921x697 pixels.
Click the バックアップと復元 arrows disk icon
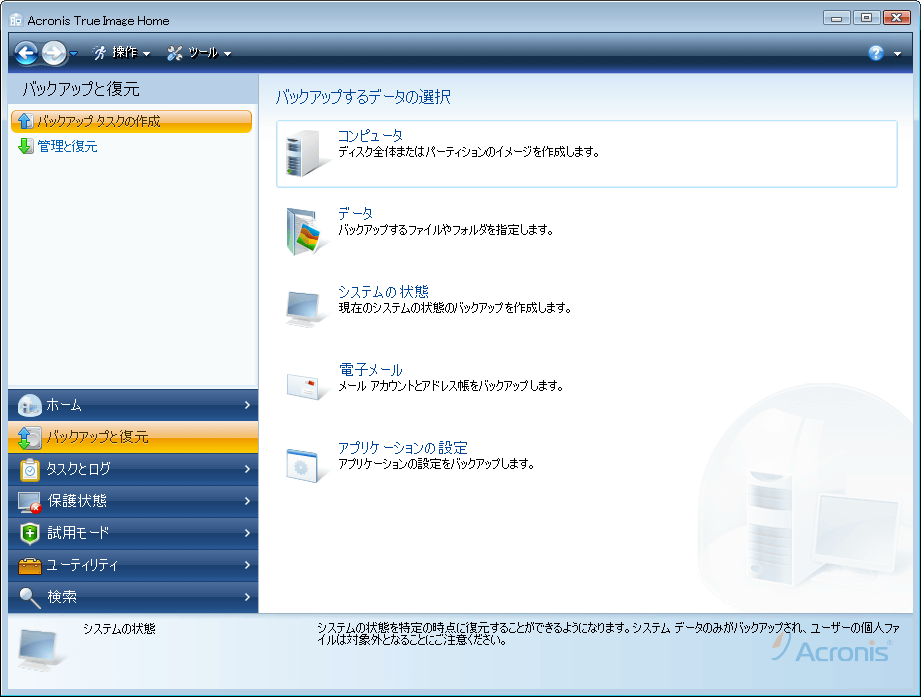coord(29,437)
